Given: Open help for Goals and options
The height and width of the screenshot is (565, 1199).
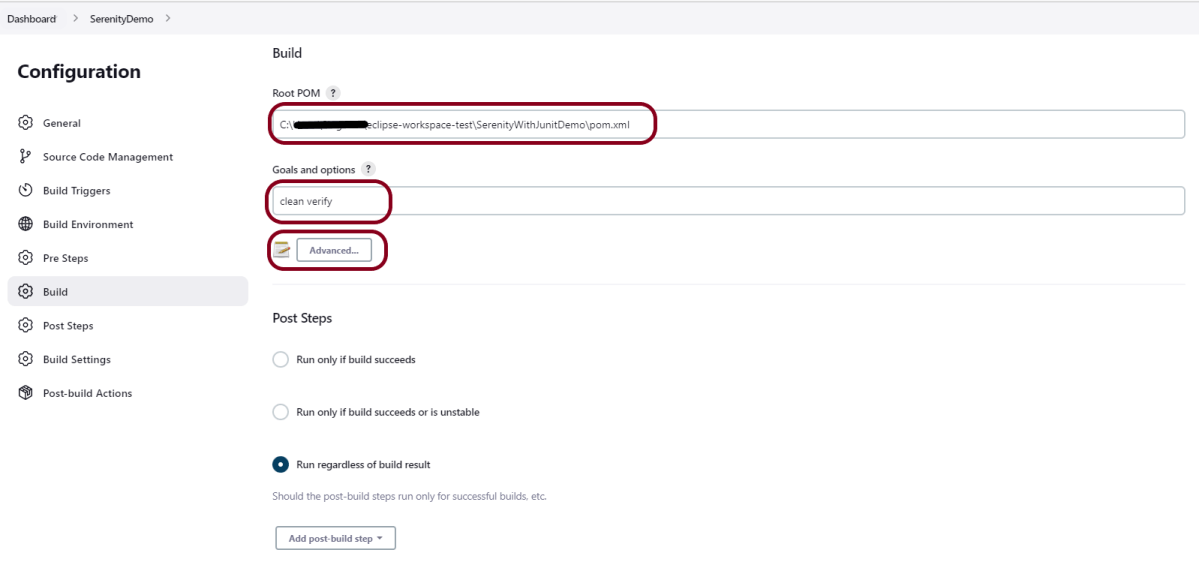Looking at the screenshot, I should tap(369, 170).
